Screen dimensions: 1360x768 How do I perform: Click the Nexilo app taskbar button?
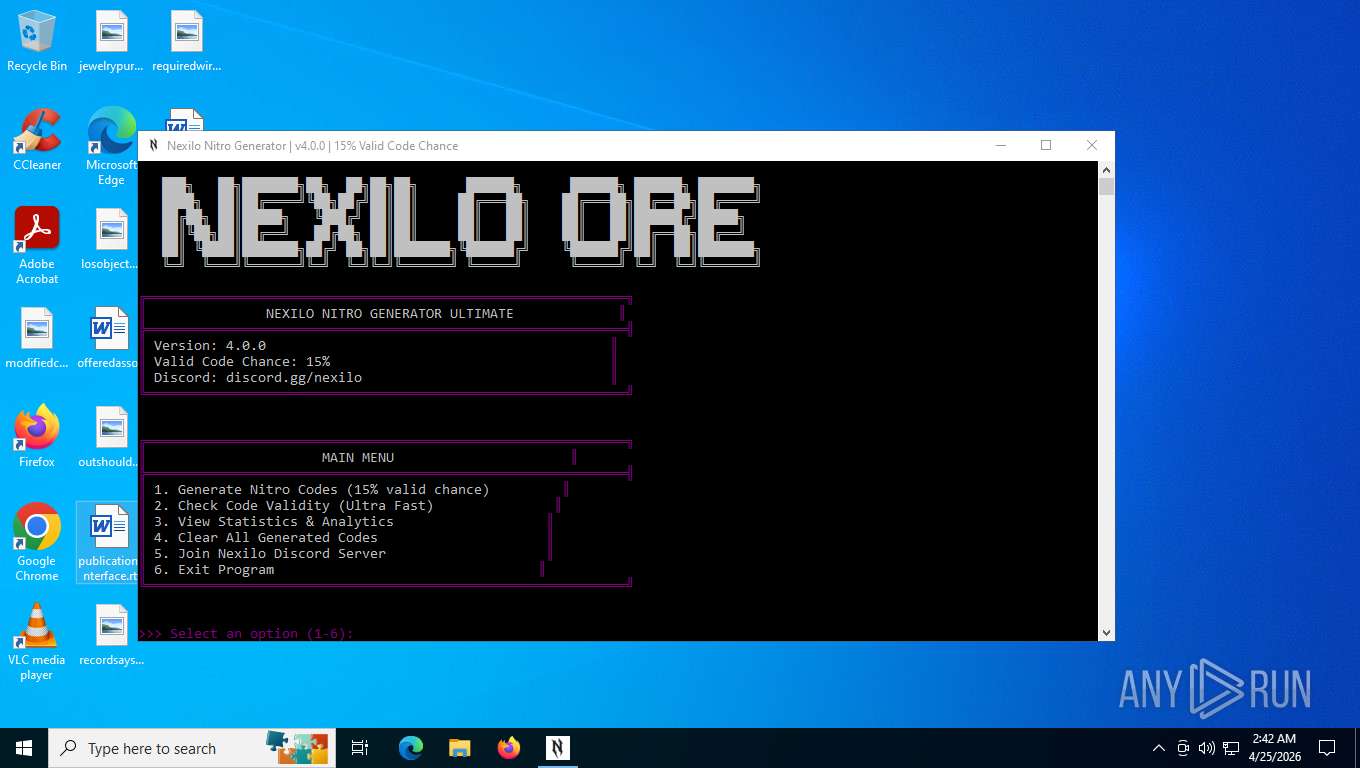(558, 748)
